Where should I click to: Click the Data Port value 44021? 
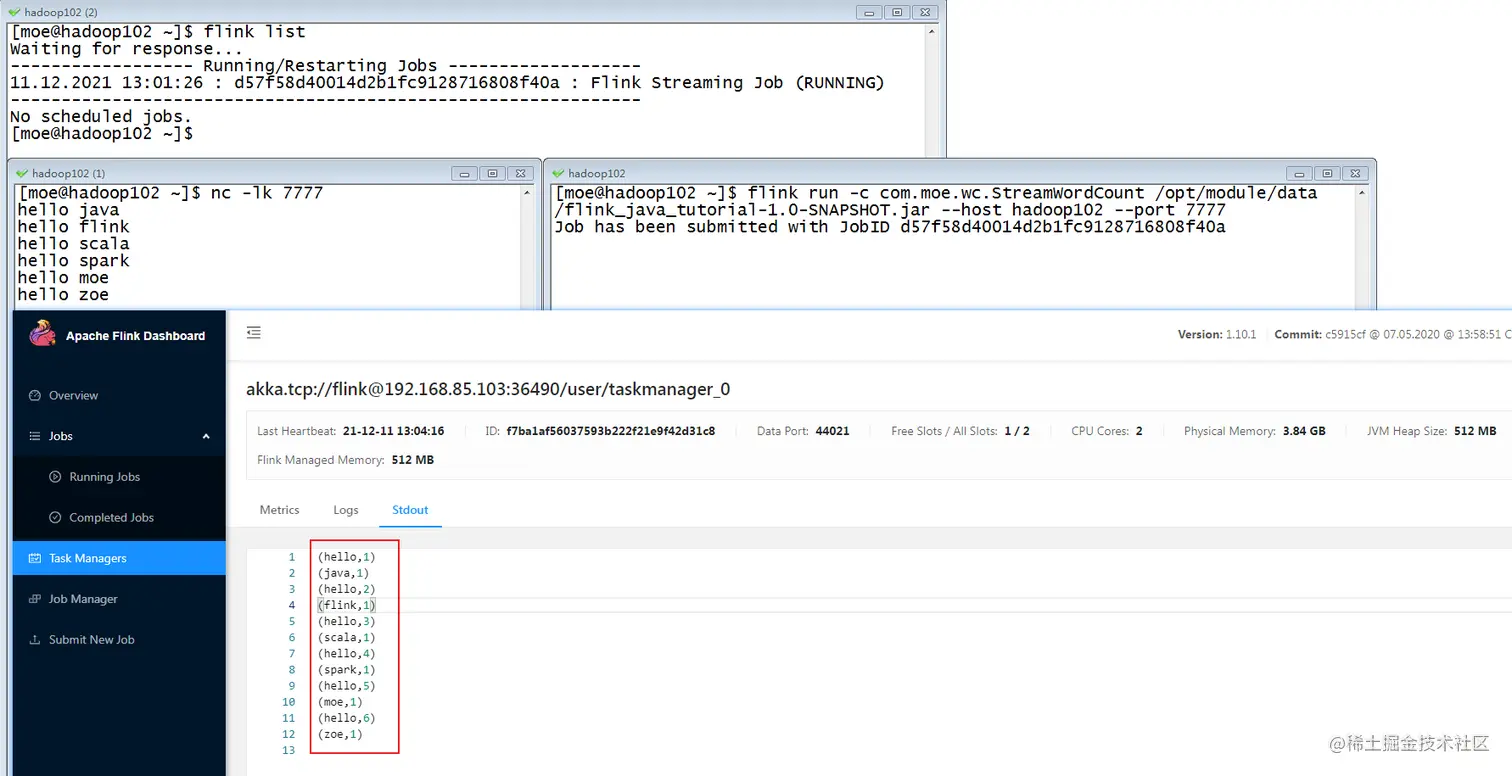(832, 431)
